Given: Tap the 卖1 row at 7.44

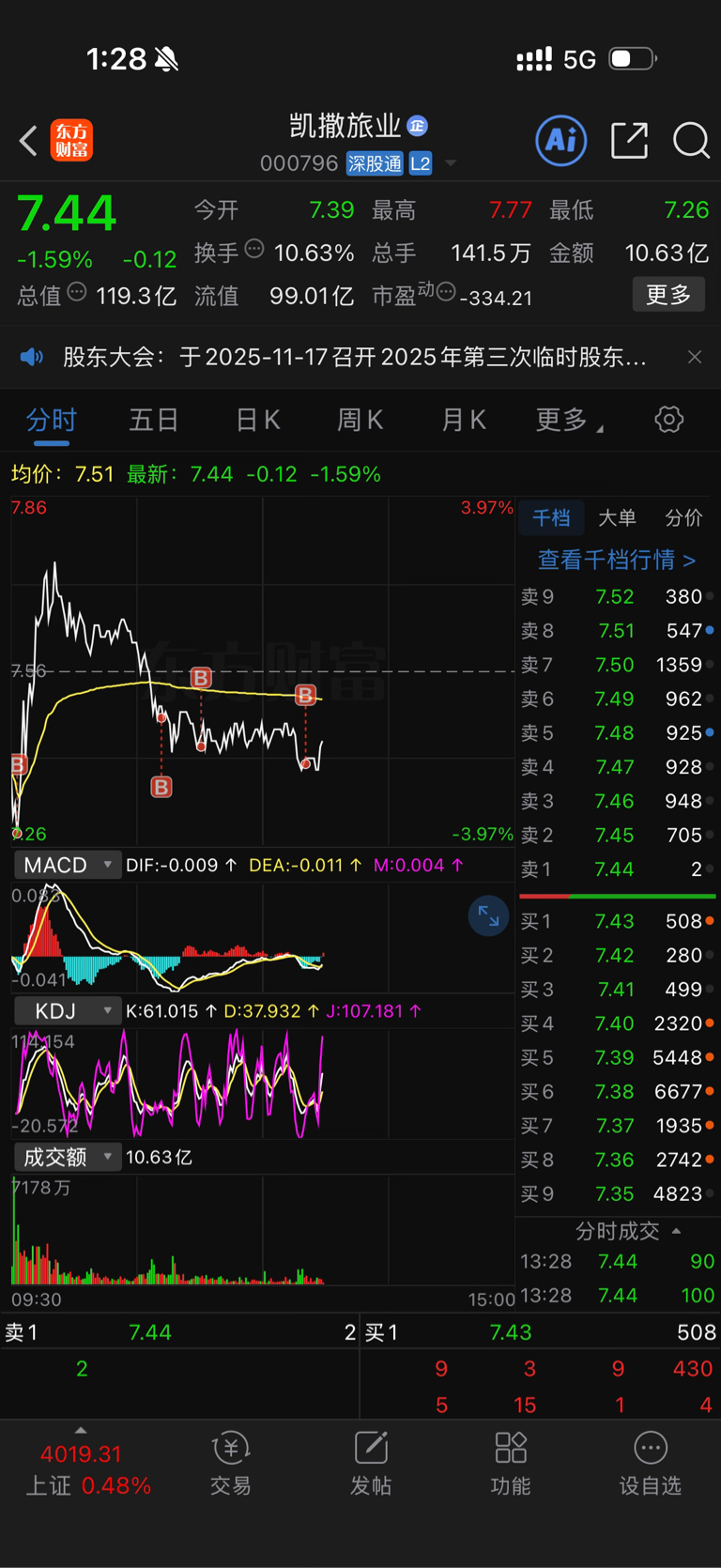Looking at the screenshot, I should coord(618,869).
